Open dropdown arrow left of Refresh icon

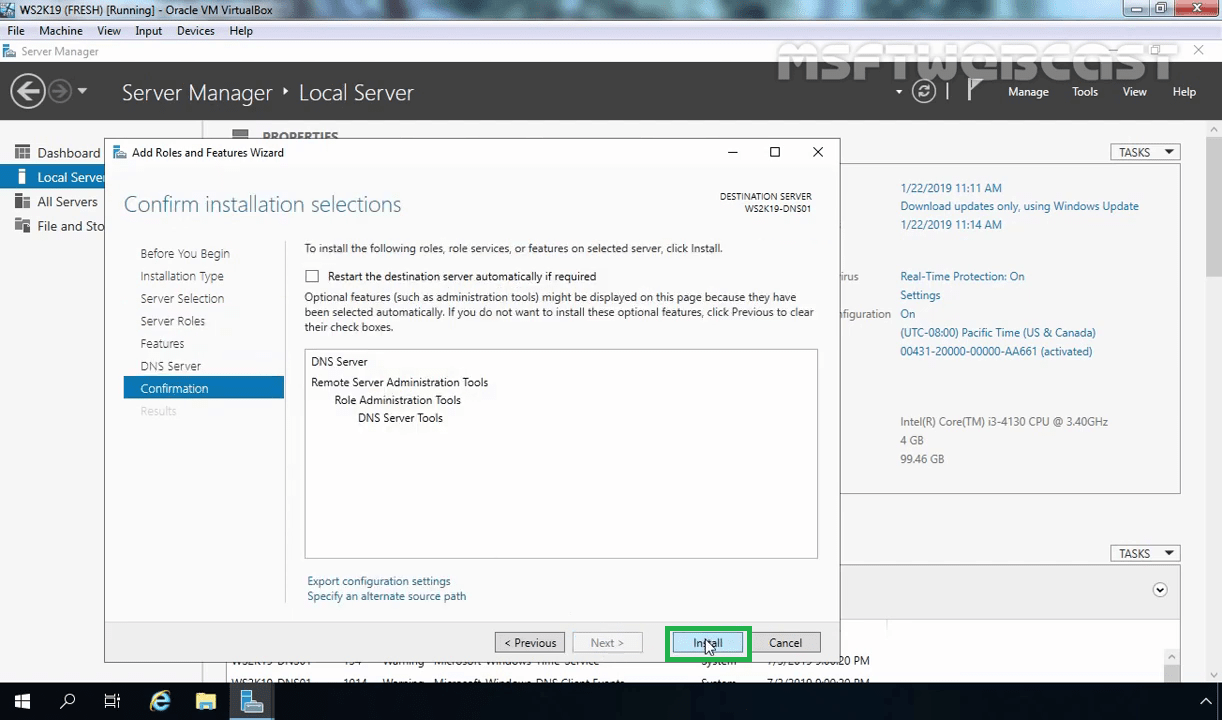coord(898,92)
